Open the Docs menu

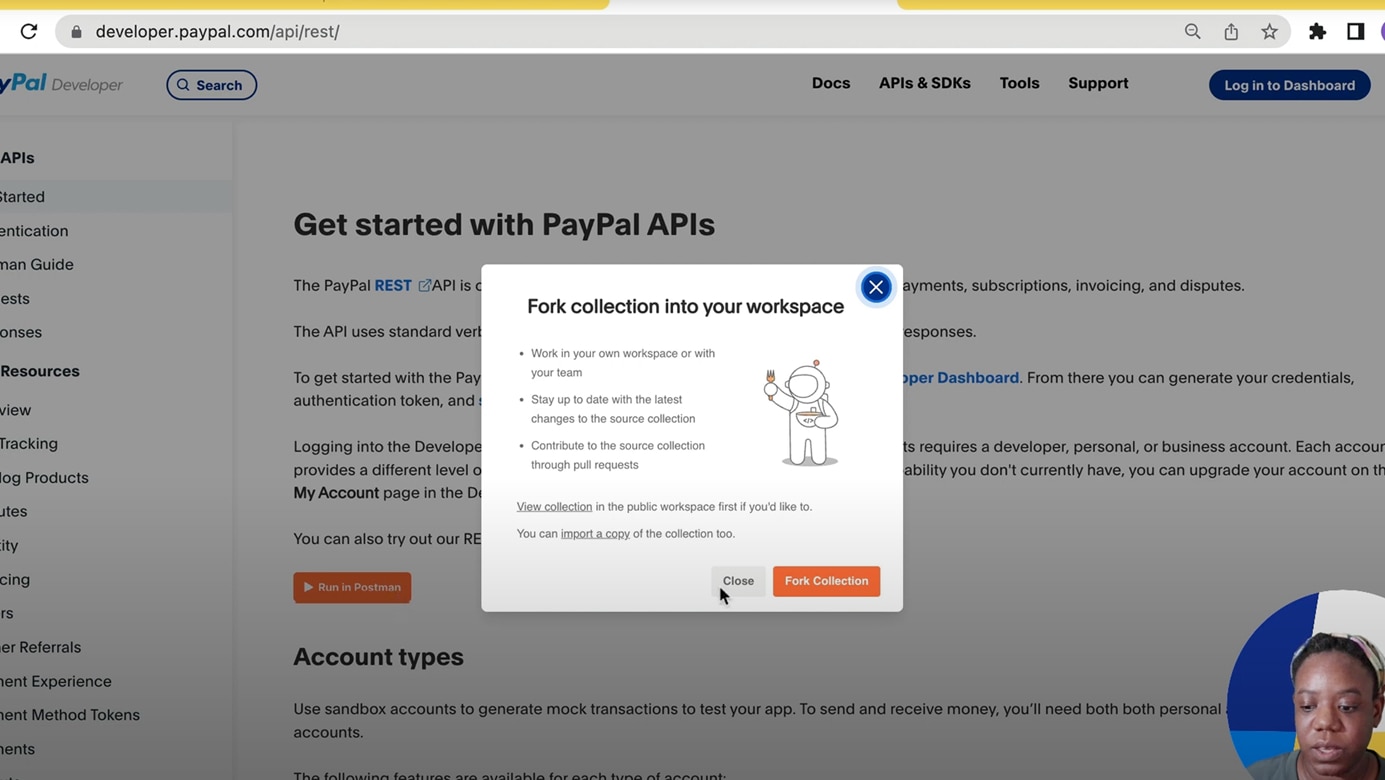[x=831, y=83]
